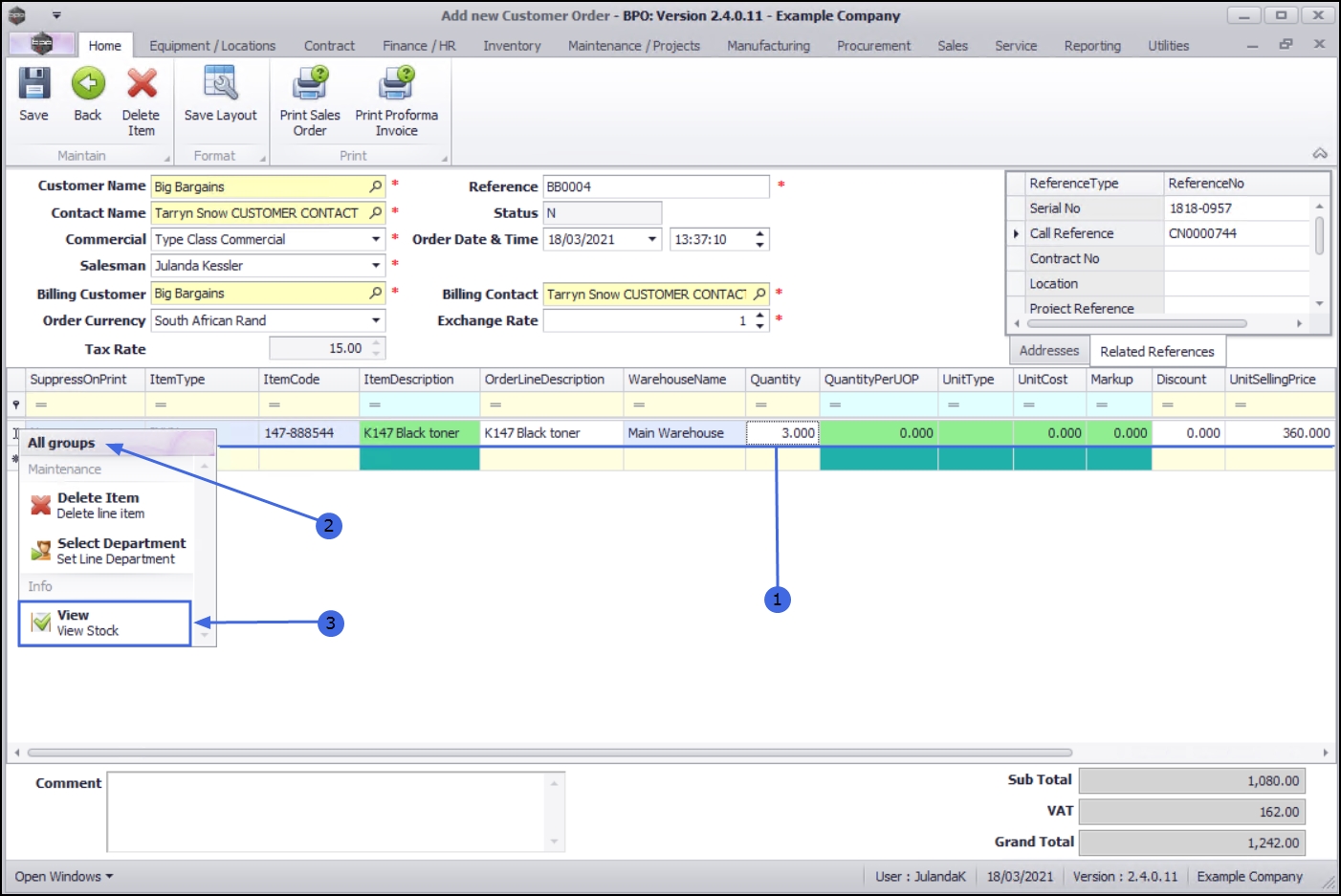This screenshot has width=1341, height=896.
Task: Click the red Delete Item icon
Action: [142, 84]
